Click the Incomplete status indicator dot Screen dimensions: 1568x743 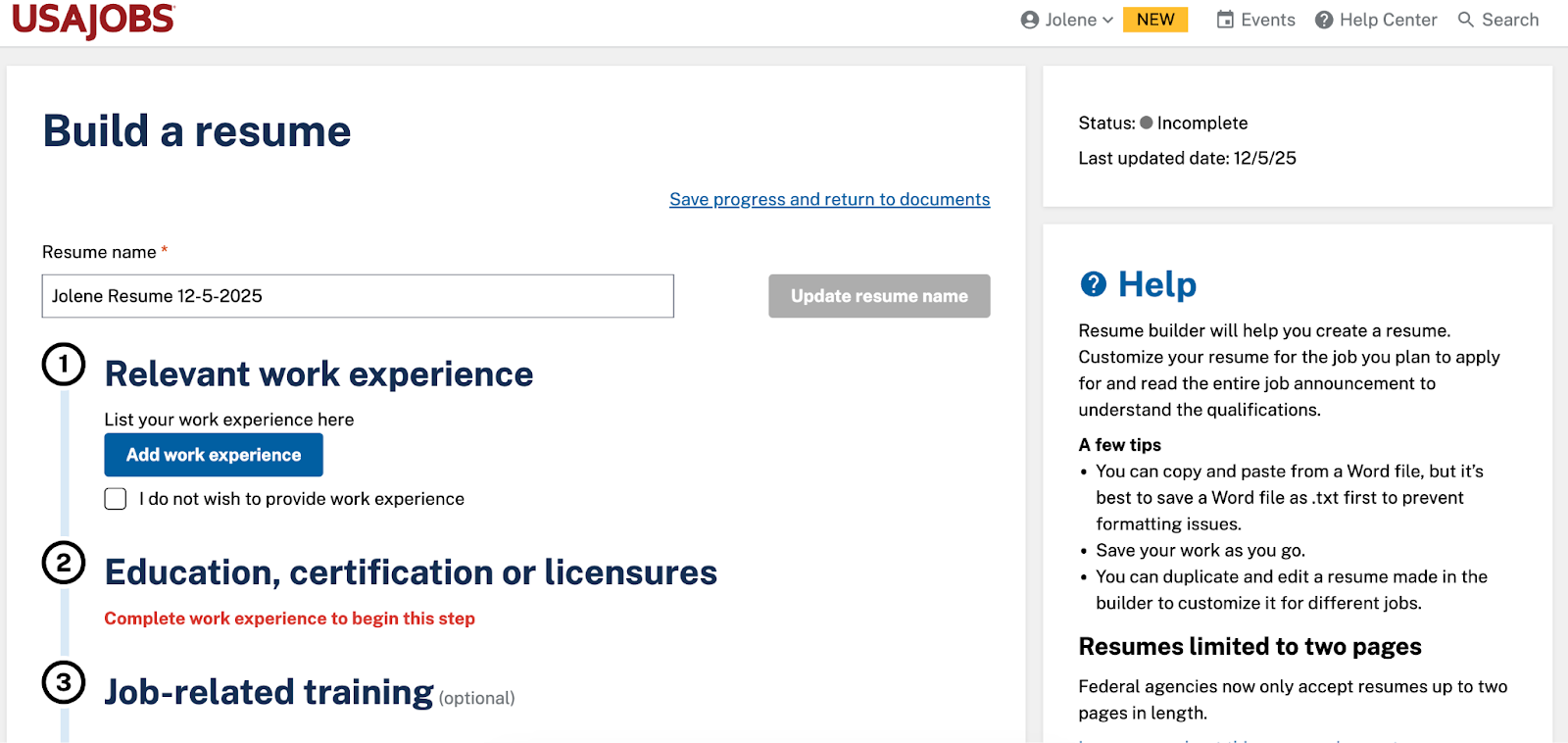point(1147,123)
